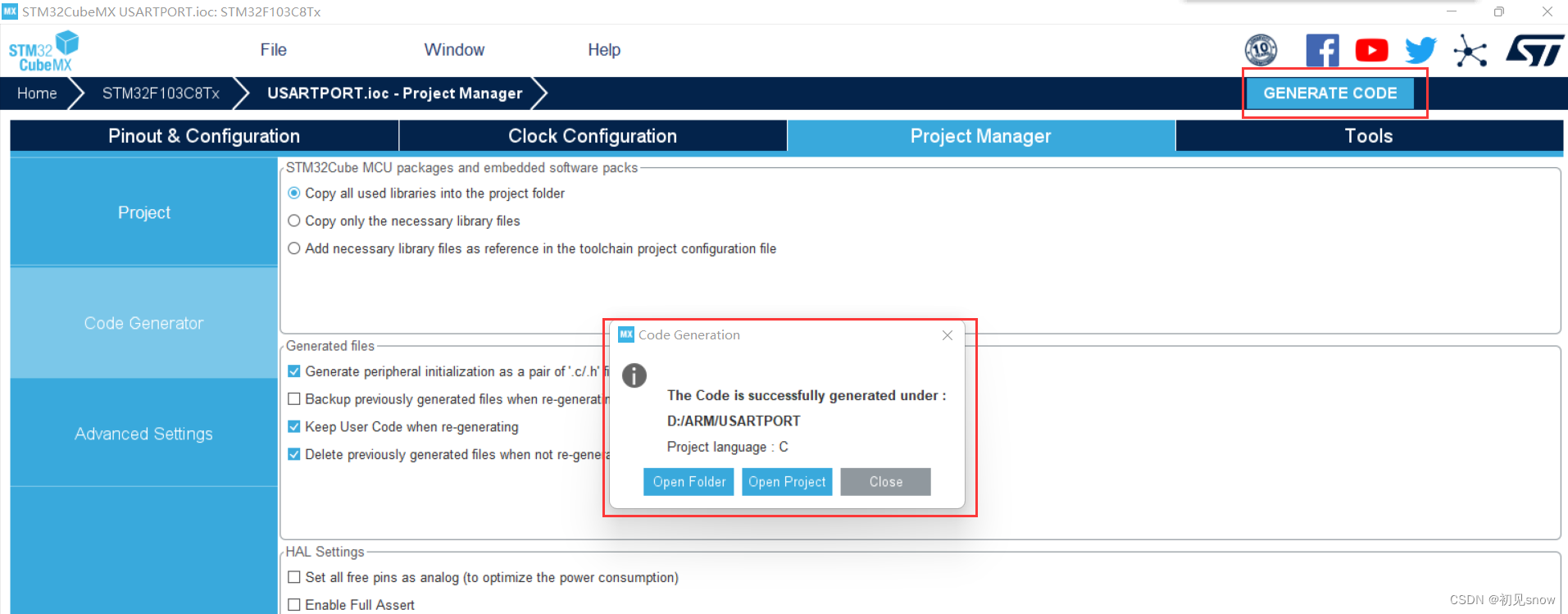Switch to the Tools tab
This screenshot has height=614, width=1568.
[1369, 136]
